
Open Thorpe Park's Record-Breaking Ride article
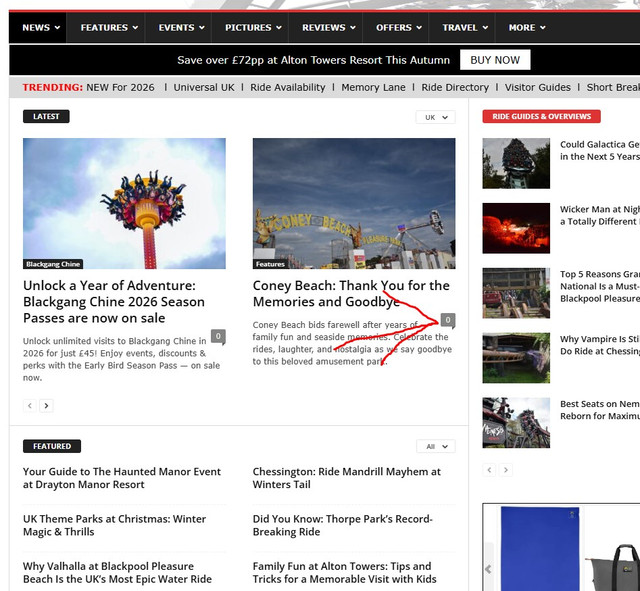pos(342,525)
